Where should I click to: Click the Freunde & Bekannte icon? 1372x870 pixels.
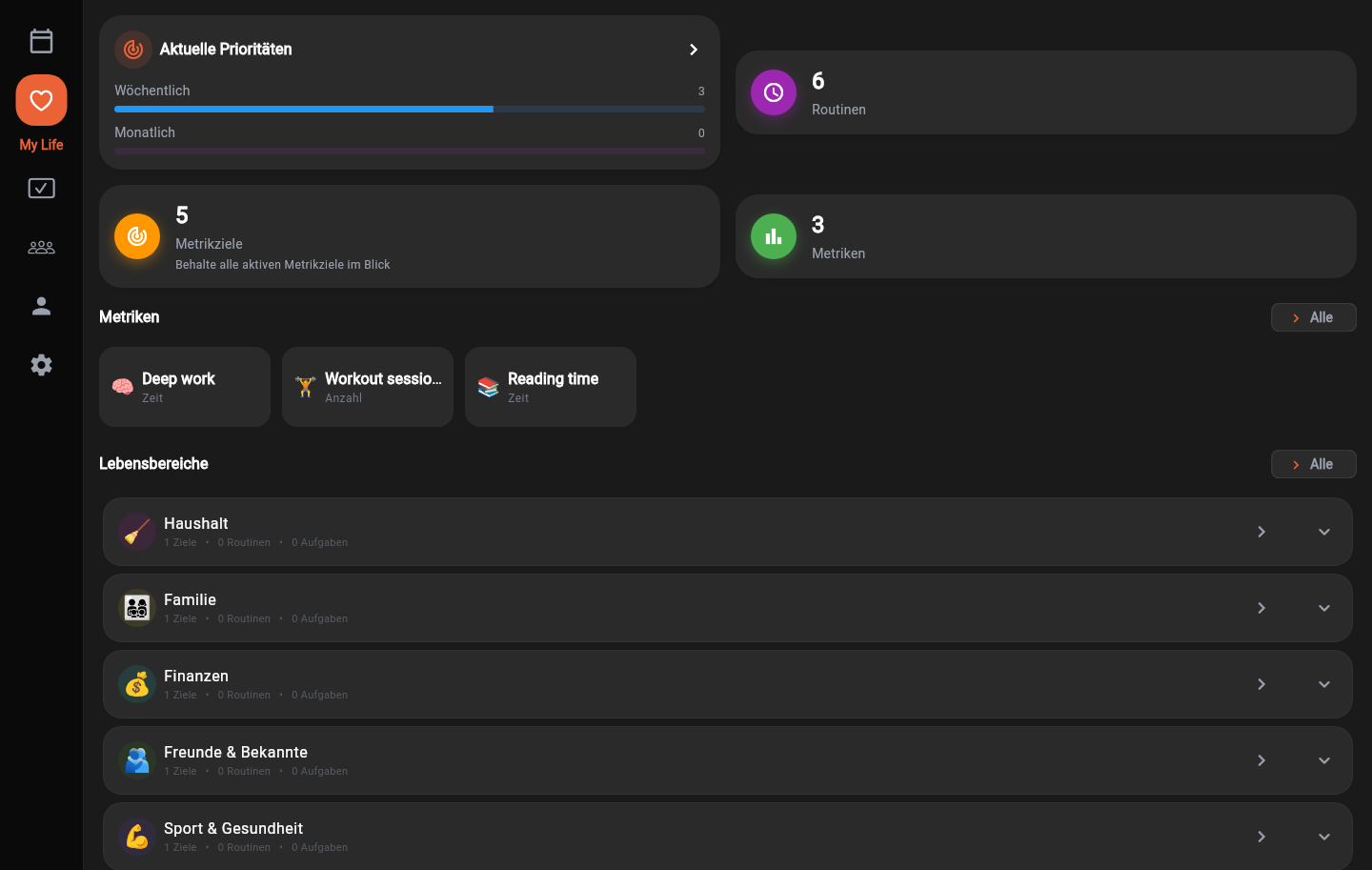(x=137, y=760)
